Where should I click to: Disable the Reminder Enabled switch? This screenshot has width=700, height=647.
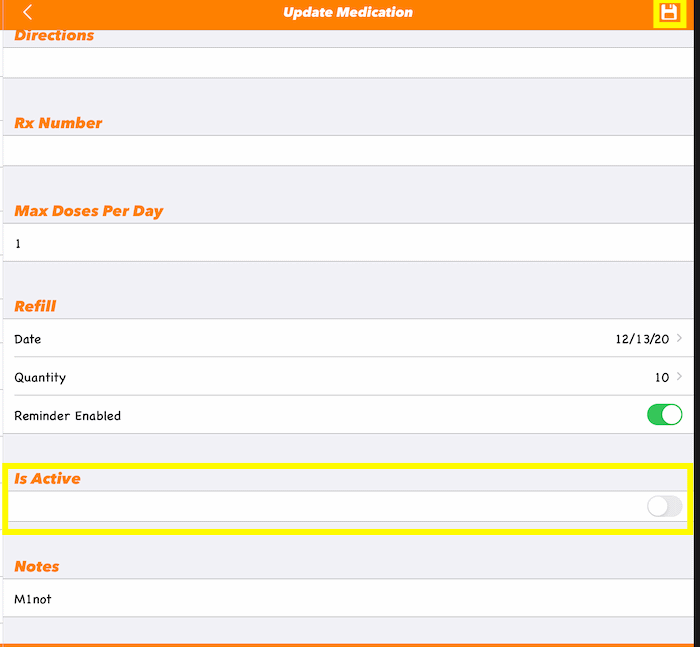coord(664,415)
